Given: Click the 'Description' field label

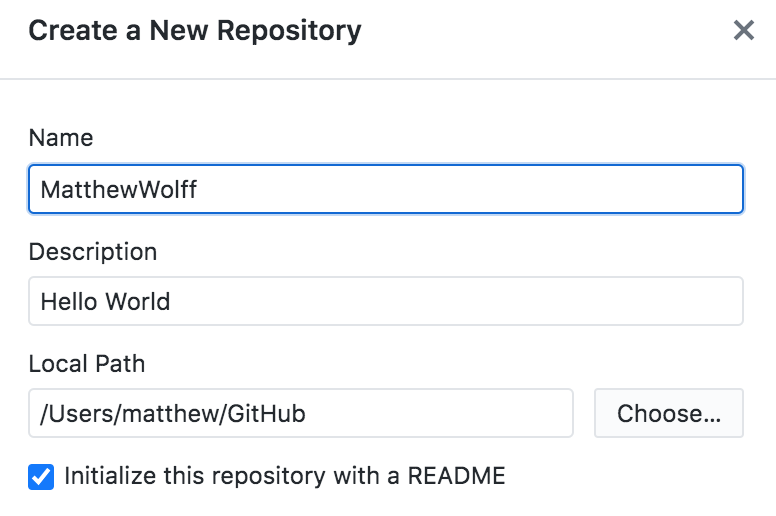Looking at the screenshot, I should pyautogui.click(x=93, y=251).
